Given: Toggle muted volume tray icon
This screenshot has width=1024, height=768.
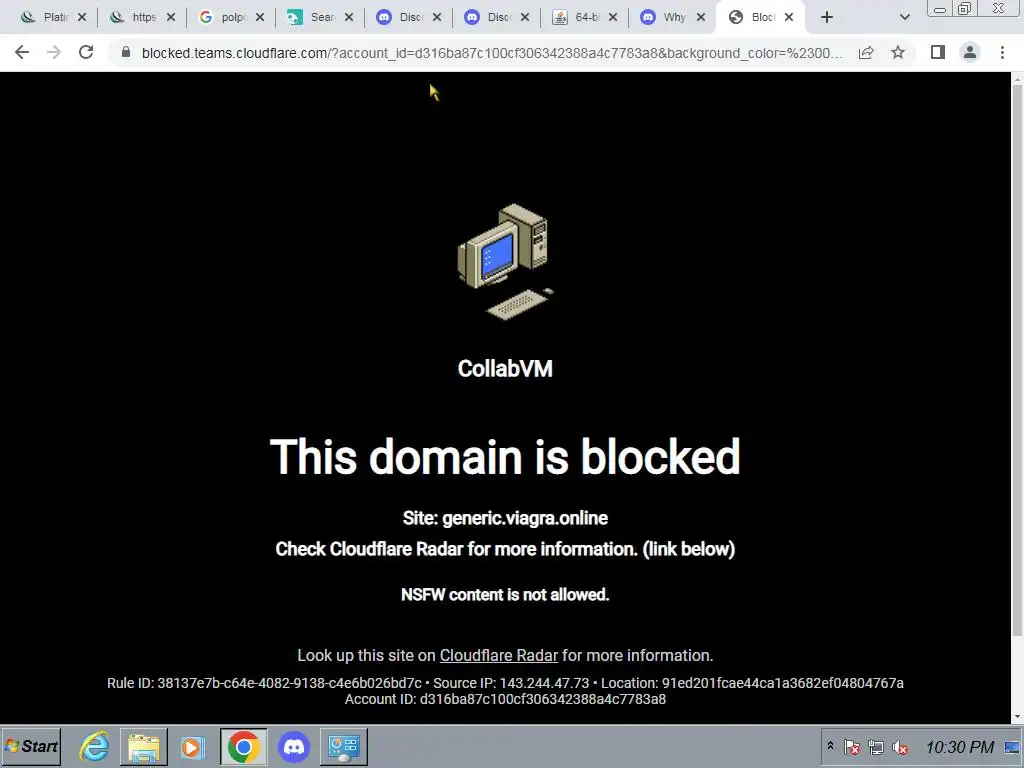Looking at the screenshot, I should coord(900,747).
